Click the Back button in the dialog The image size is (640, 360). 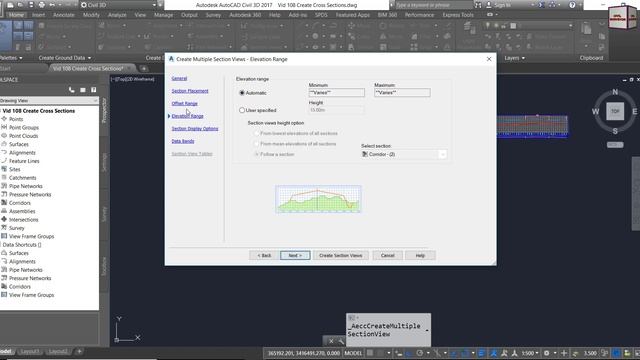coord(264,256)
